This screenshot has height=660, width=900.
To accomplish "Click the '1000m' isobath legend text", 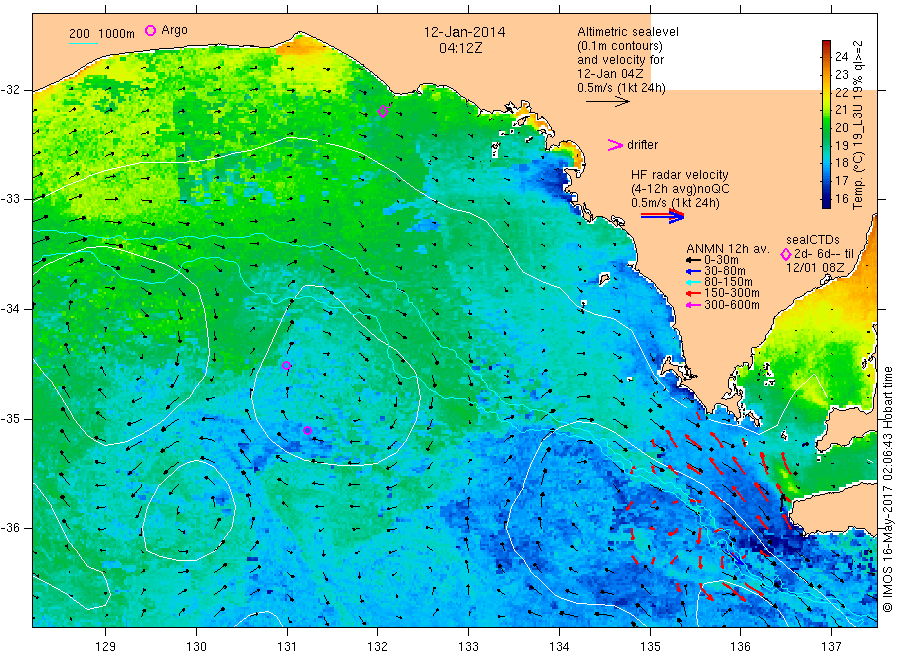I will (117, 34).
